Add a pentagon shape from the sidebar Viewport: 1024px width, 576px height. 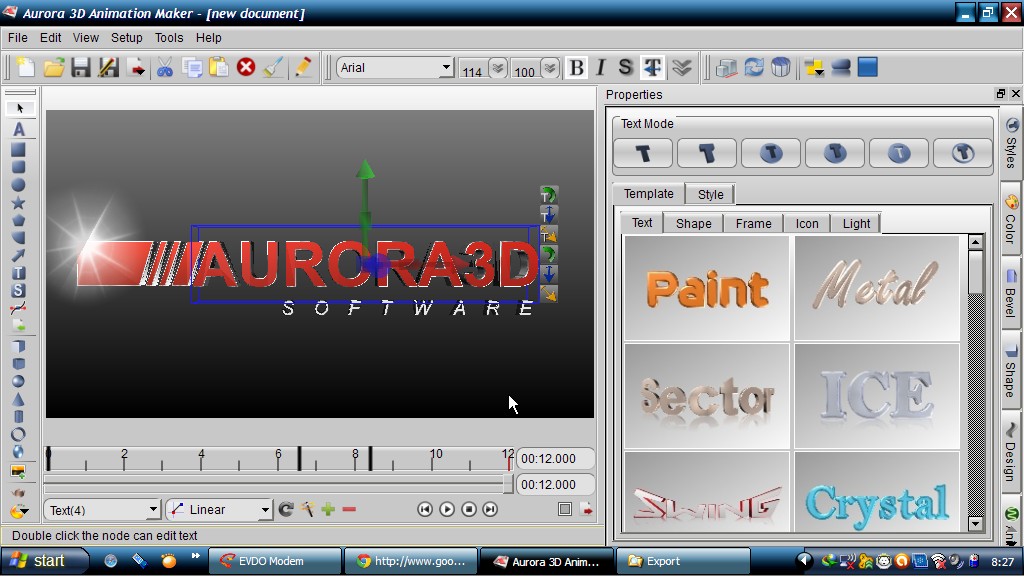click(x=18, y=220)
